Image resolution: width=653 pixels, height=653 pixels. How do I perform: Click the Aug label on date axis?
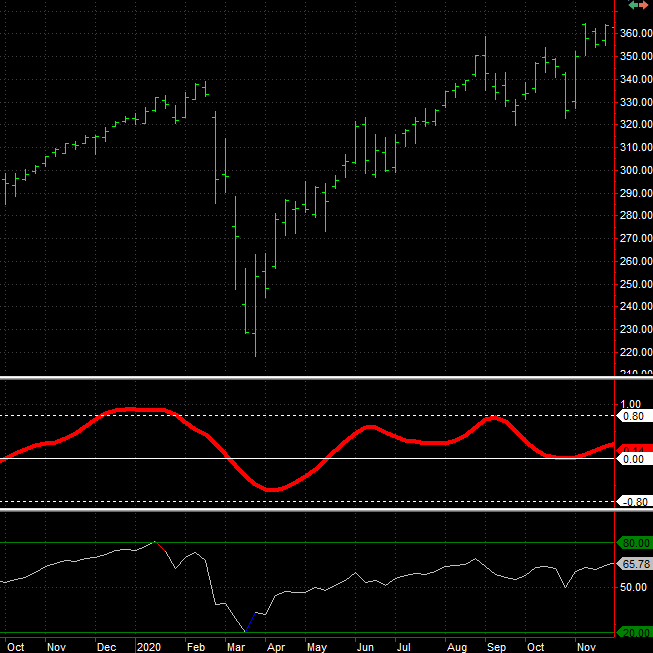(457, 647)
